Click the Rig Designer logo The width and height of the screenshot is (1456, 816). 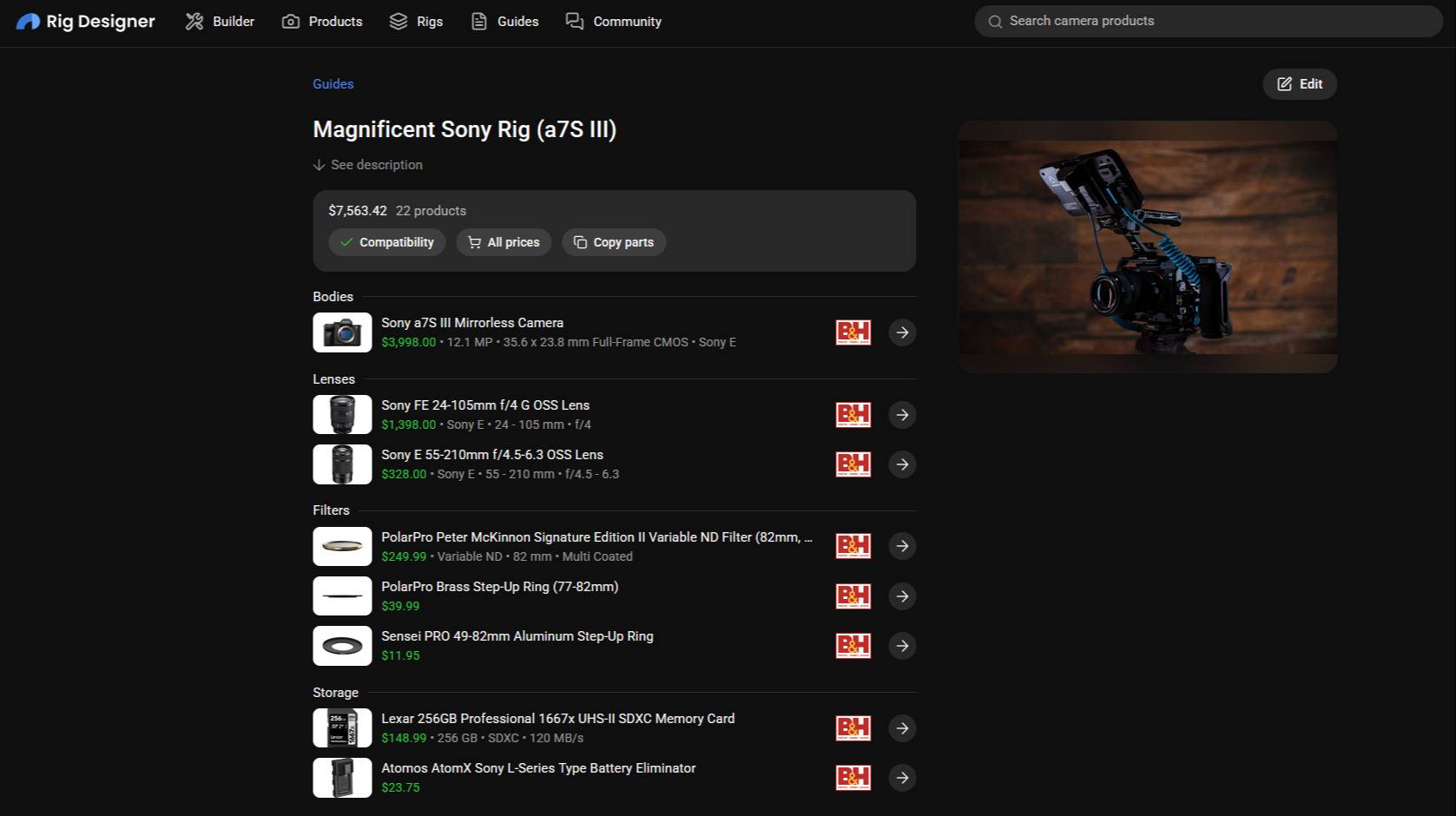[85, 21]
